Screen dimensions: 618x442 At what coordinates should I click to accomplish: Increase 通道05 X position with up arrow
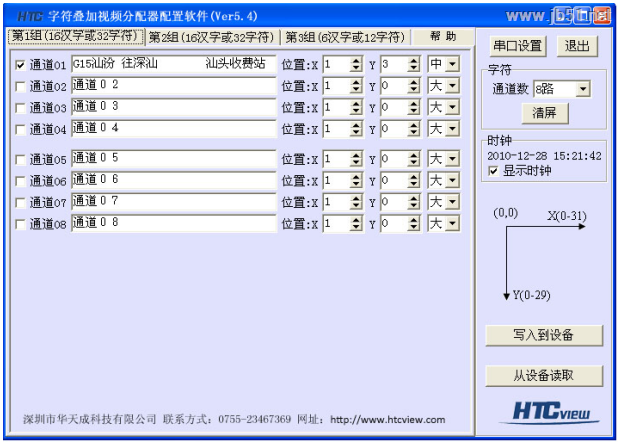point(356,155)
